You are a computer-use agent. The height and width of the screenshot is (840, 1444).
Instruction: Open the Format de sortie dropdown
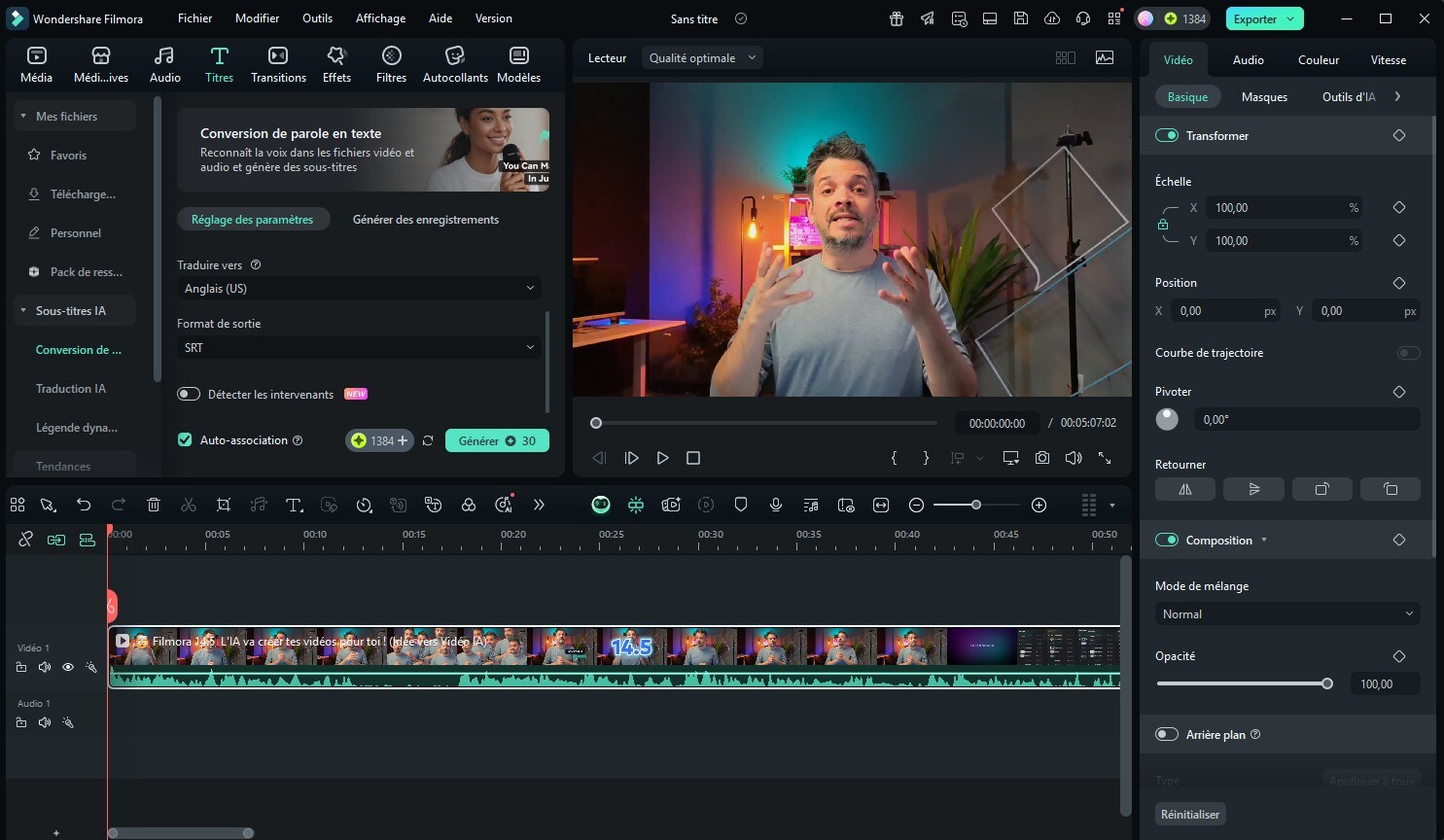(359, 347)
